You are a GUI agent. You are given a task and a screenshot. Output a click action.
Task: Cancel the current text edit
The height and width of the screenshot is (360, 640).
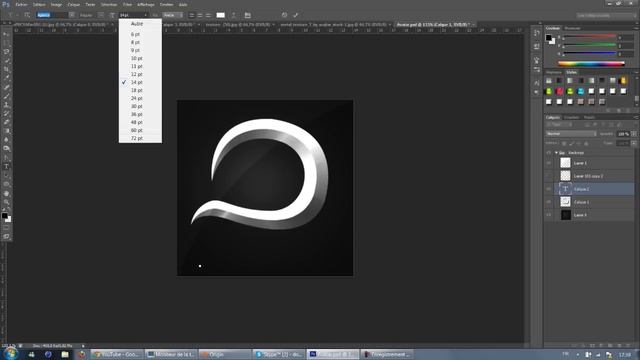click(x=284, y=15)
